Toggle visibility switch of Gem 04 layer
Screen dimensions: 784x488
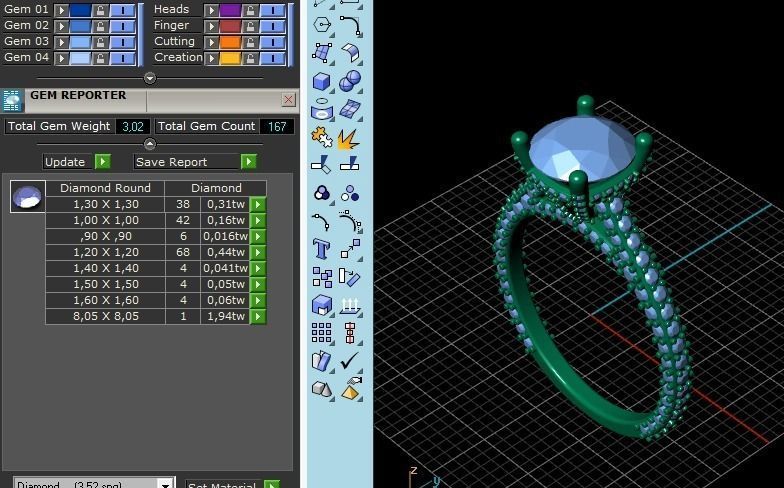click(x=122, y=58)
